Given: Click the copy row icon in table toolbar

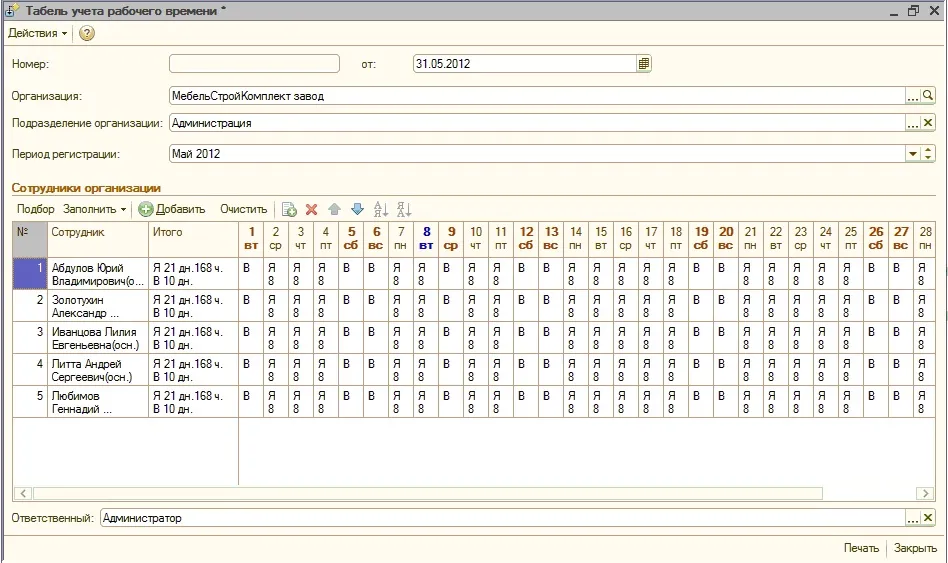Looking at the screenshot, I should click(289, 210).
